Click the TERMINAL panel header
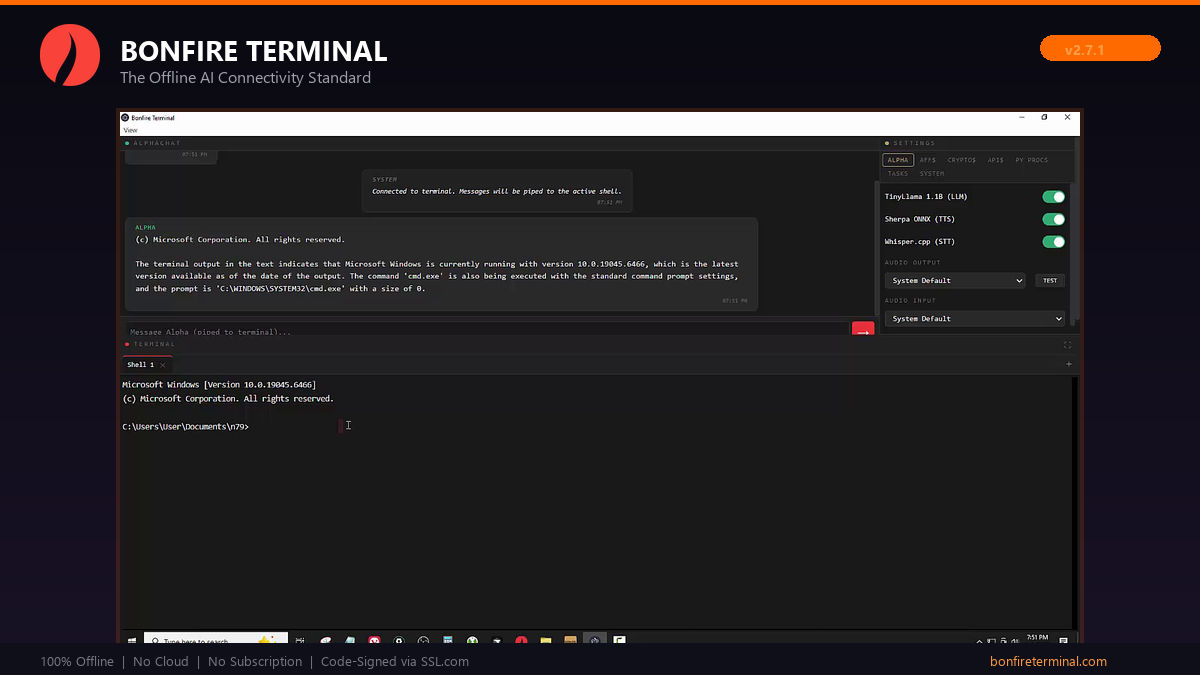 pos(150,344)
